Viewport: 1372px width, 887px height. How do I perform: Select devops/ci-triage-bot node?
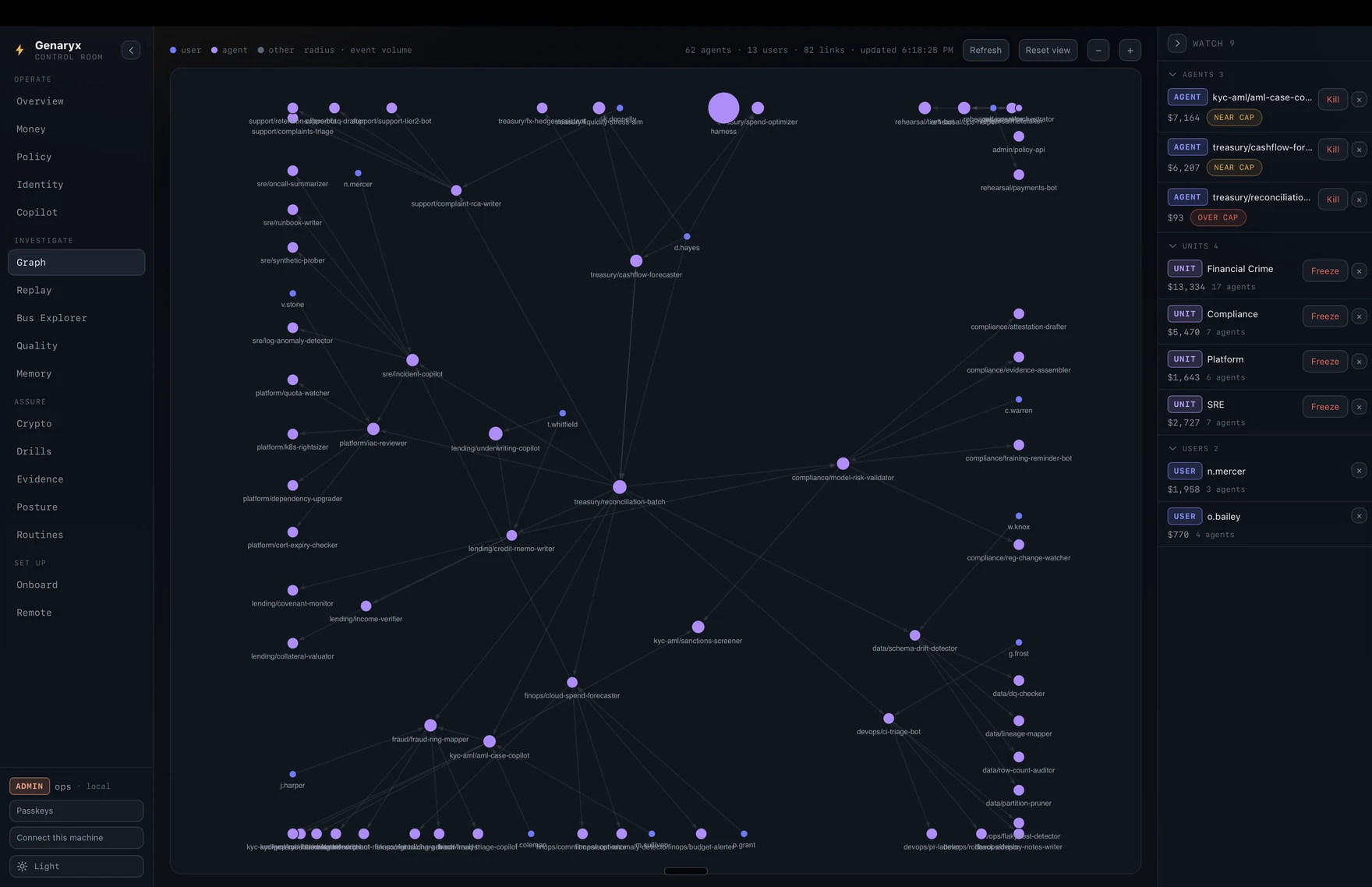(889, 718)
